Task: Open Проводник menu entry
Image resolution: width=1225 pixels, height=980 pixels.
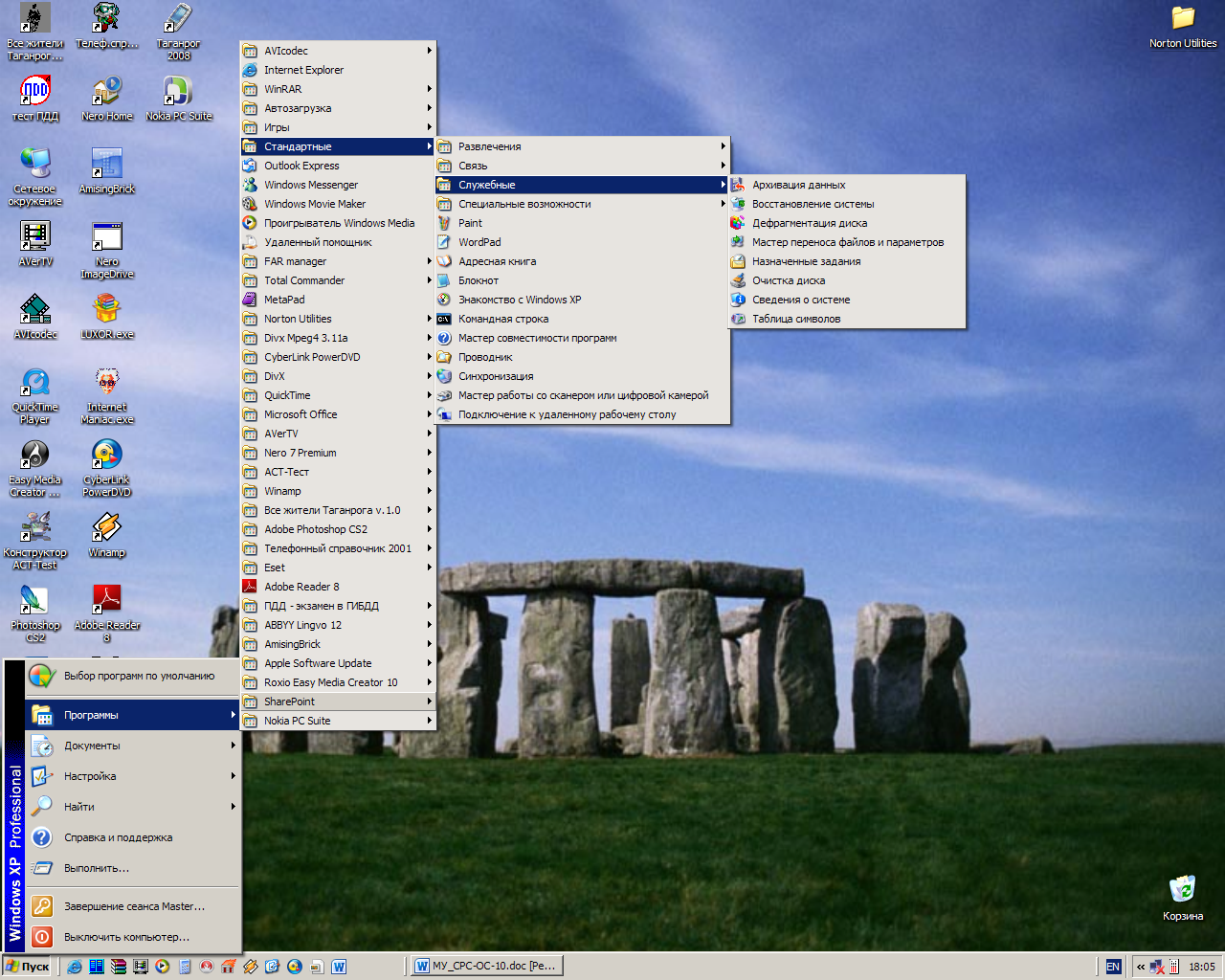Action: (582, 357)
